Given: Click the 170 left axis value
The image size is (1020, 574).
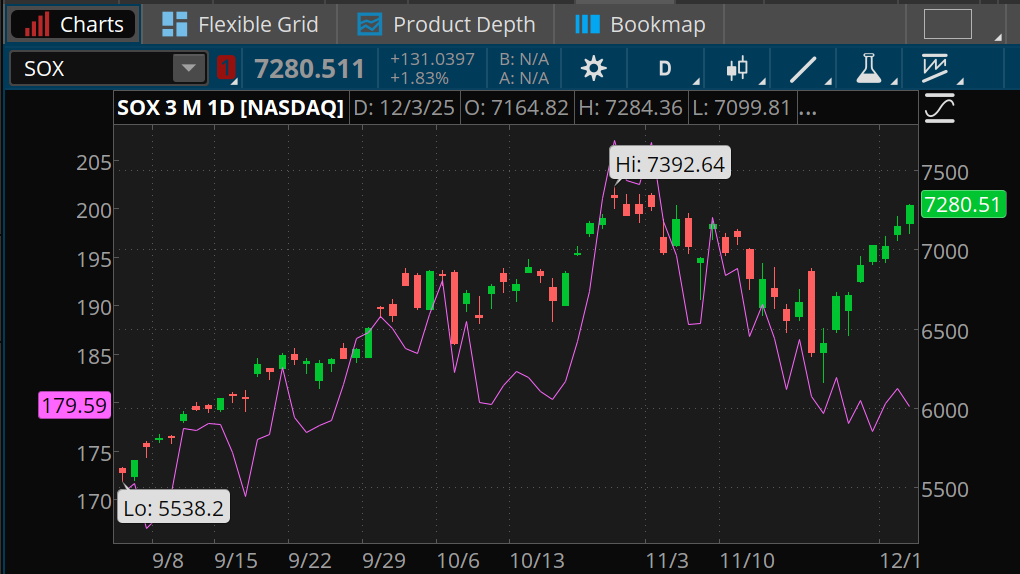Looking at the screenshot, I should pos(94,501).
